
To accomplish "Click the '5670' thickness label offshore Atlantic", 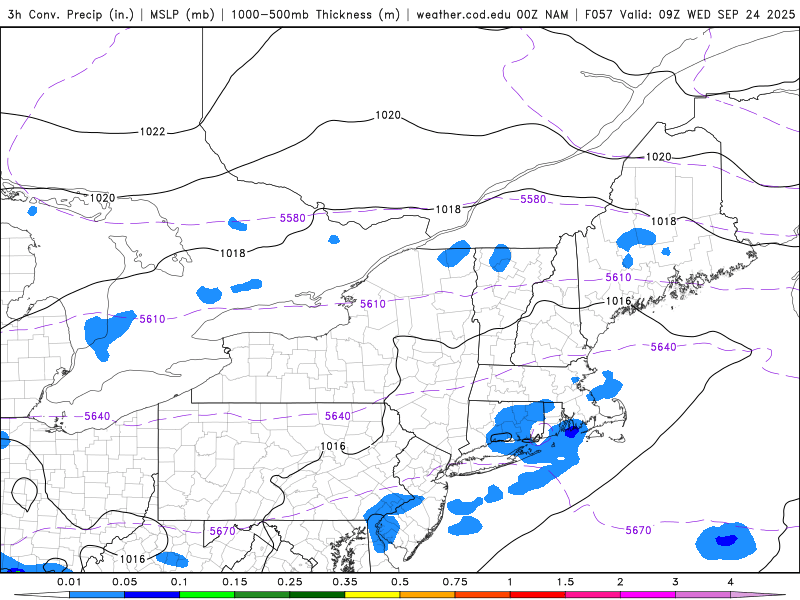I will [638, 530].
